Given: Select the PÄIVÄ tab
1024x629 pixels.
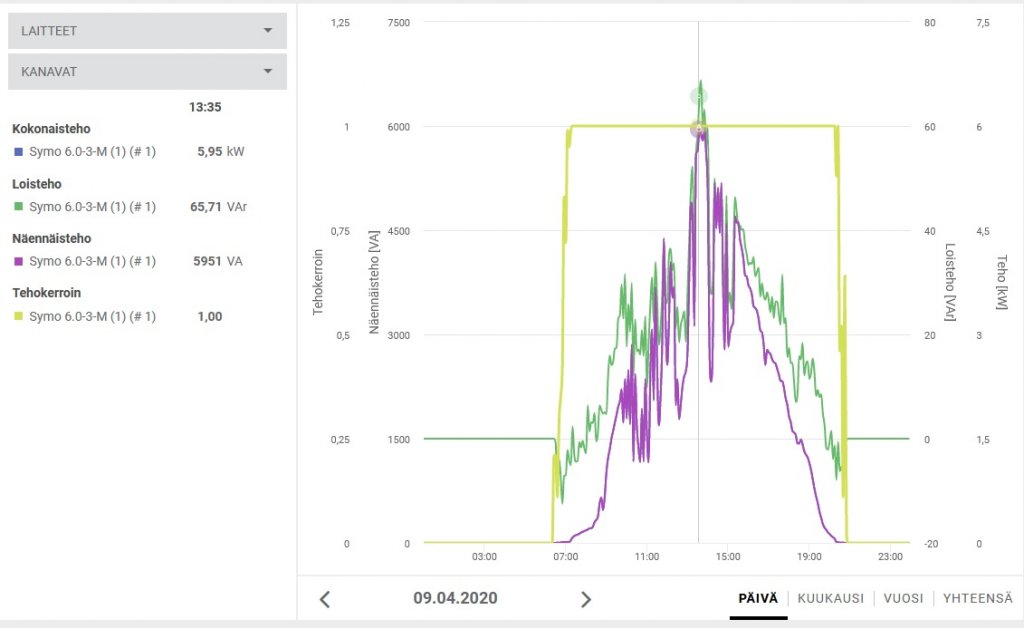Looking at the screenshot, I should [758, 598].
